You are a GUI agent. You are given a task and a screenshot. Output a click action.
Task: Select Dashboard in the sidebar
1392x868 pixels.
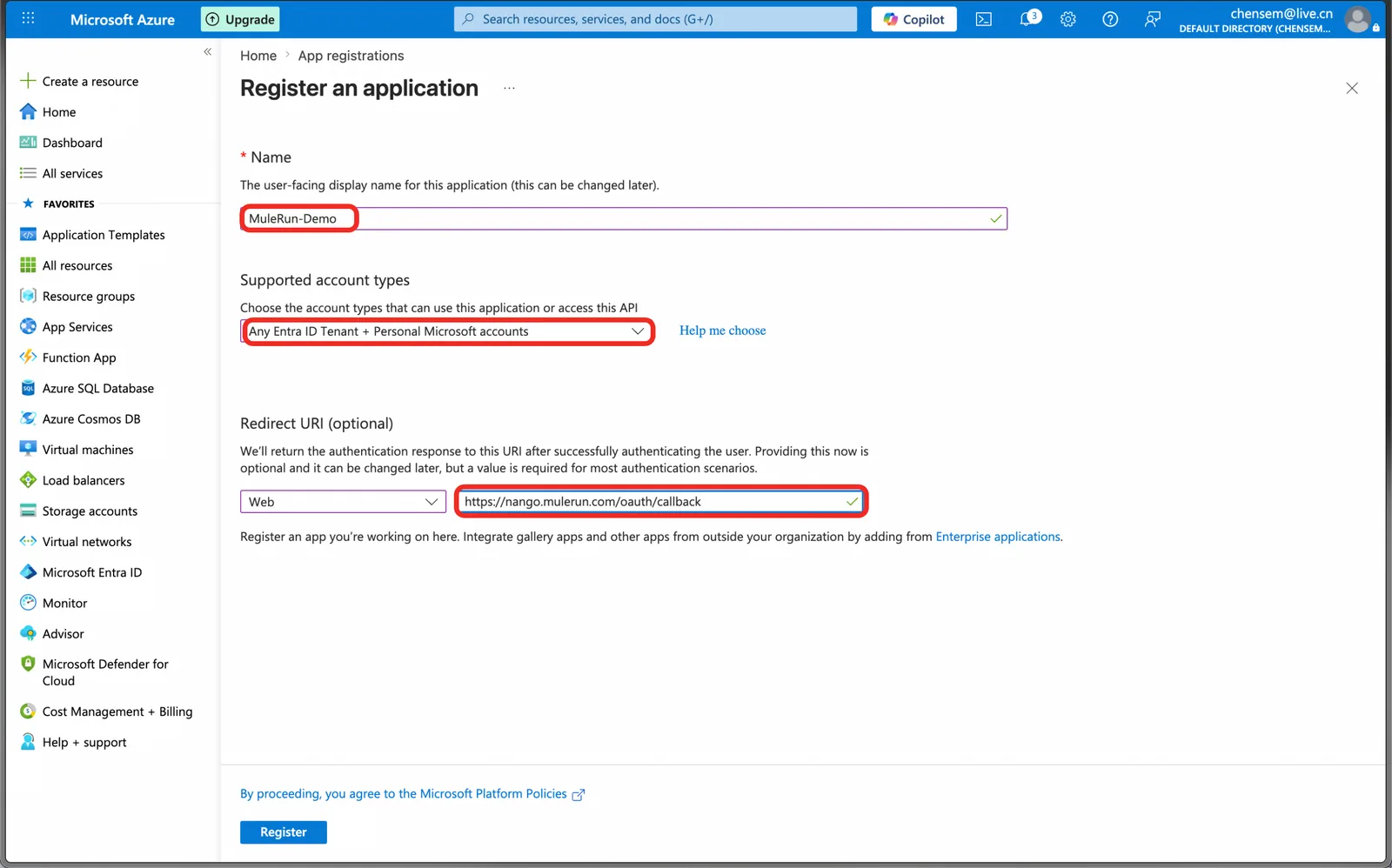(72, 143)
